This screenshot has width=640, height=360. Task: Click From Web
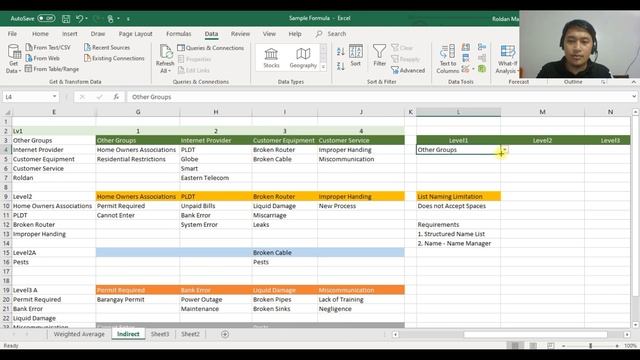(x=42, y=58)
